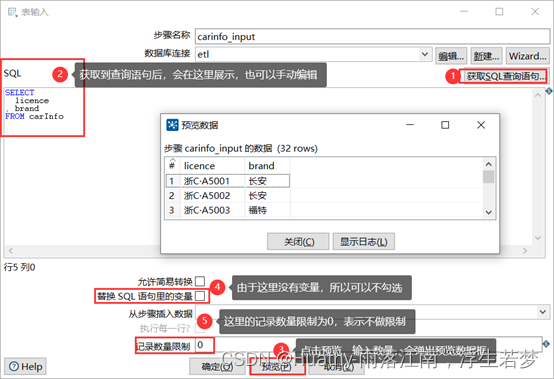Maximize the 预览数据 dialog
The image size is (554, 379).
(x=445, y=125)
